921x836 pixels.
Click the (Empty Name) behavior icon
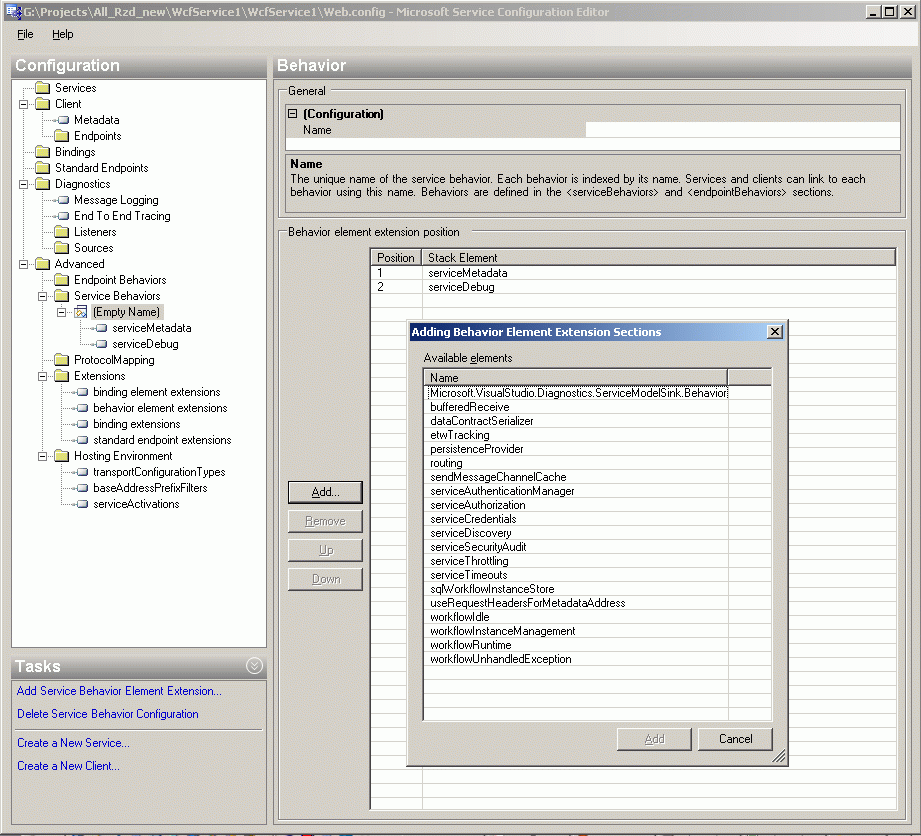tap(81, 312)
